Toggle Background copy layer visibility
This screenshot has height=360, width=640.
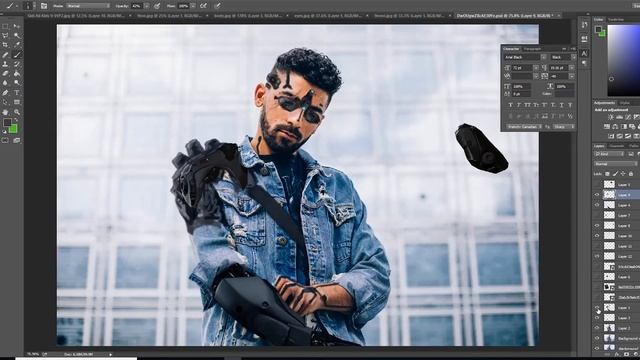(597, 338)
